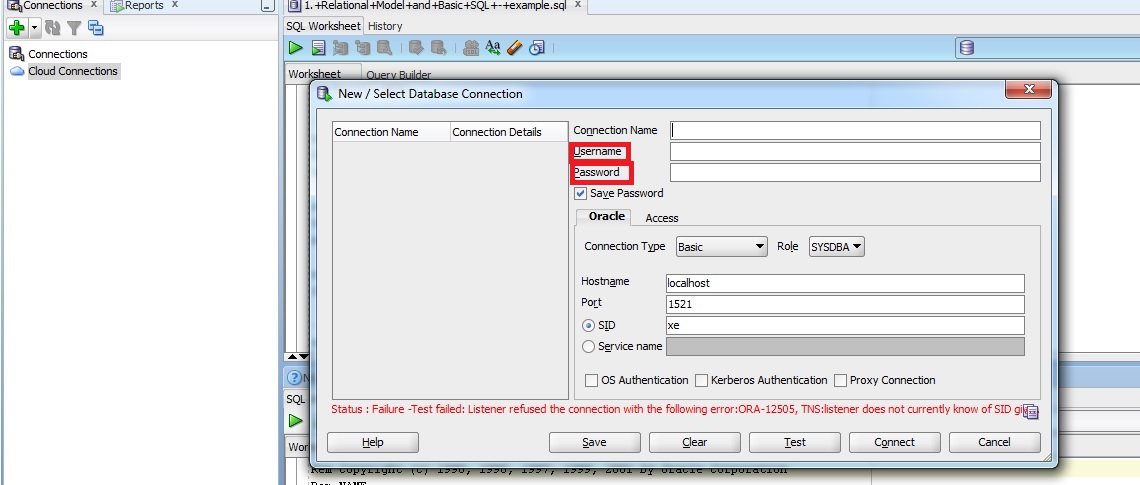Switch to the History tab
Image resolution: width=1140 pixels, height=485 pixels.
point(385,26)
